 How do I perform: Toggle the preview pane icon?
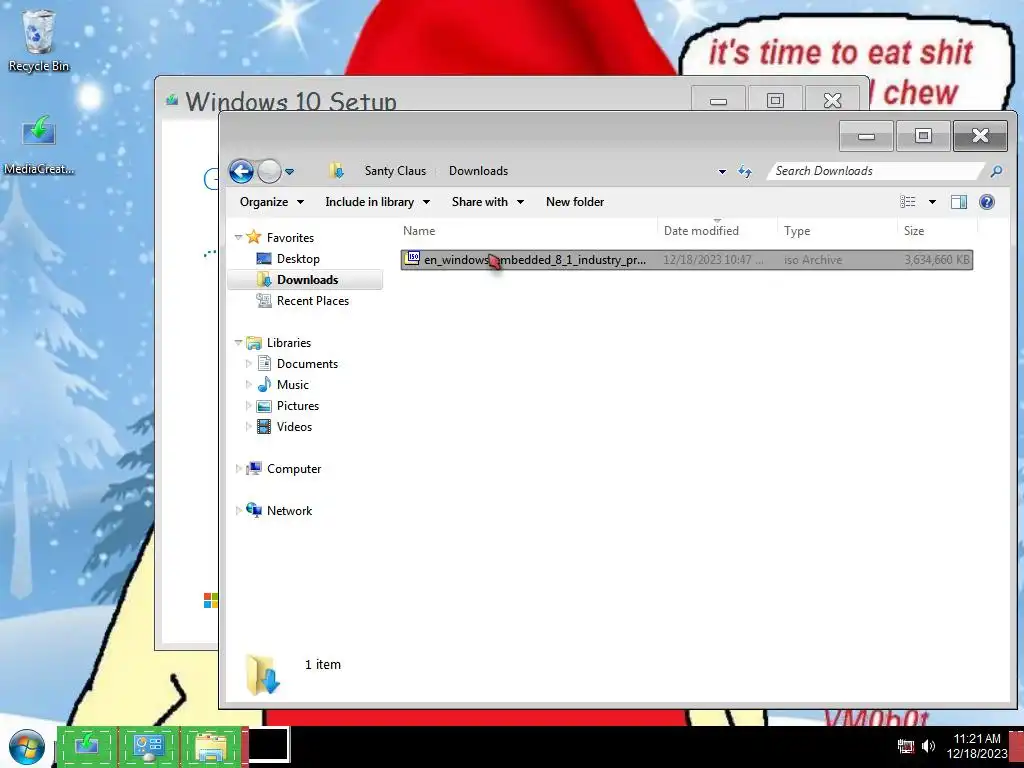(x=959, y=202)
